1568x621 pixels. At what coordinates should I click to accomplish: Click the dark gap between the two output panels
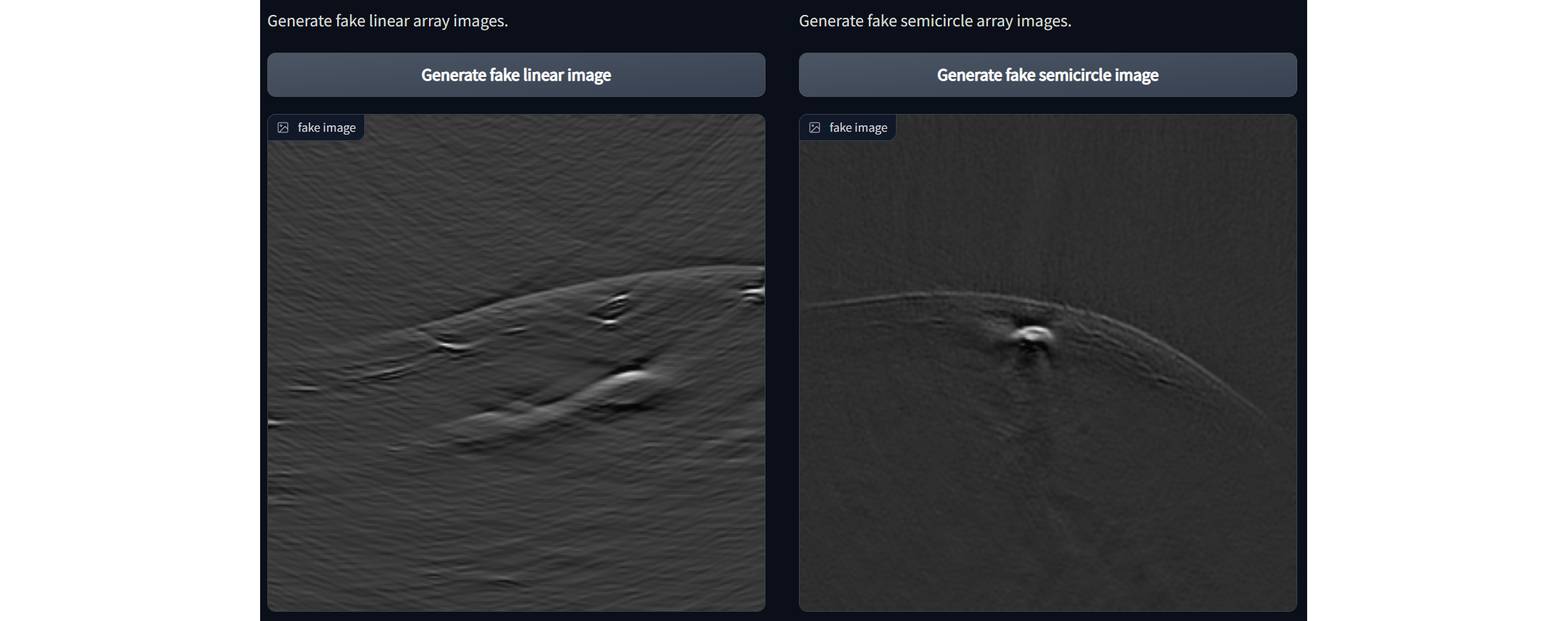point(782,362)
